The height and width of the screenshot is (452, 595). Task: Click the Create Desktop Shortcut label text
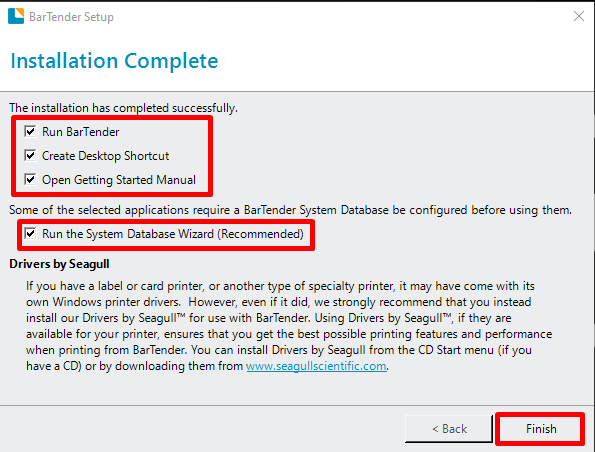[105, 156]
